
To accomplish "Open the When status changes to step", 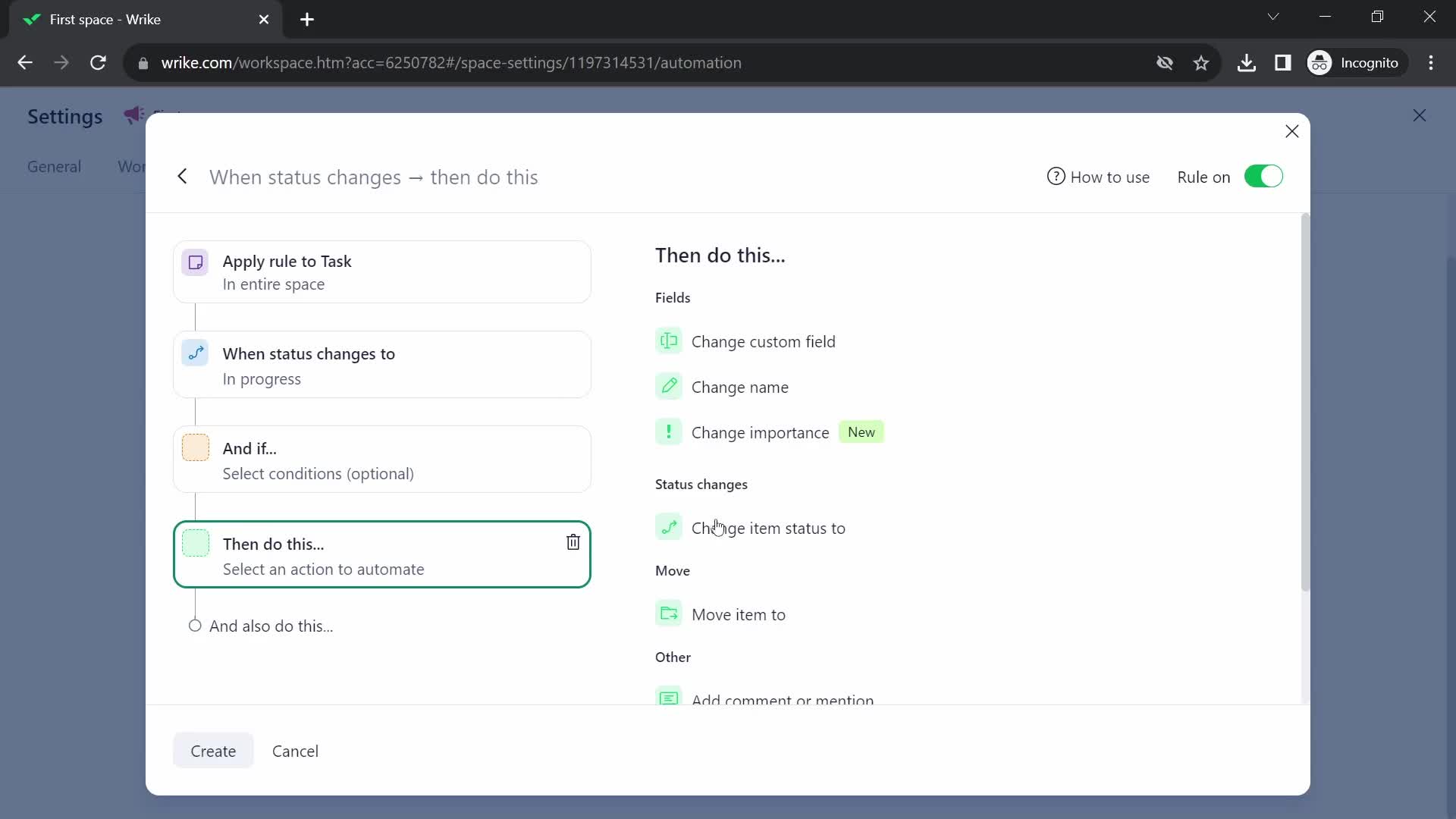I will [x=382, y=365].
